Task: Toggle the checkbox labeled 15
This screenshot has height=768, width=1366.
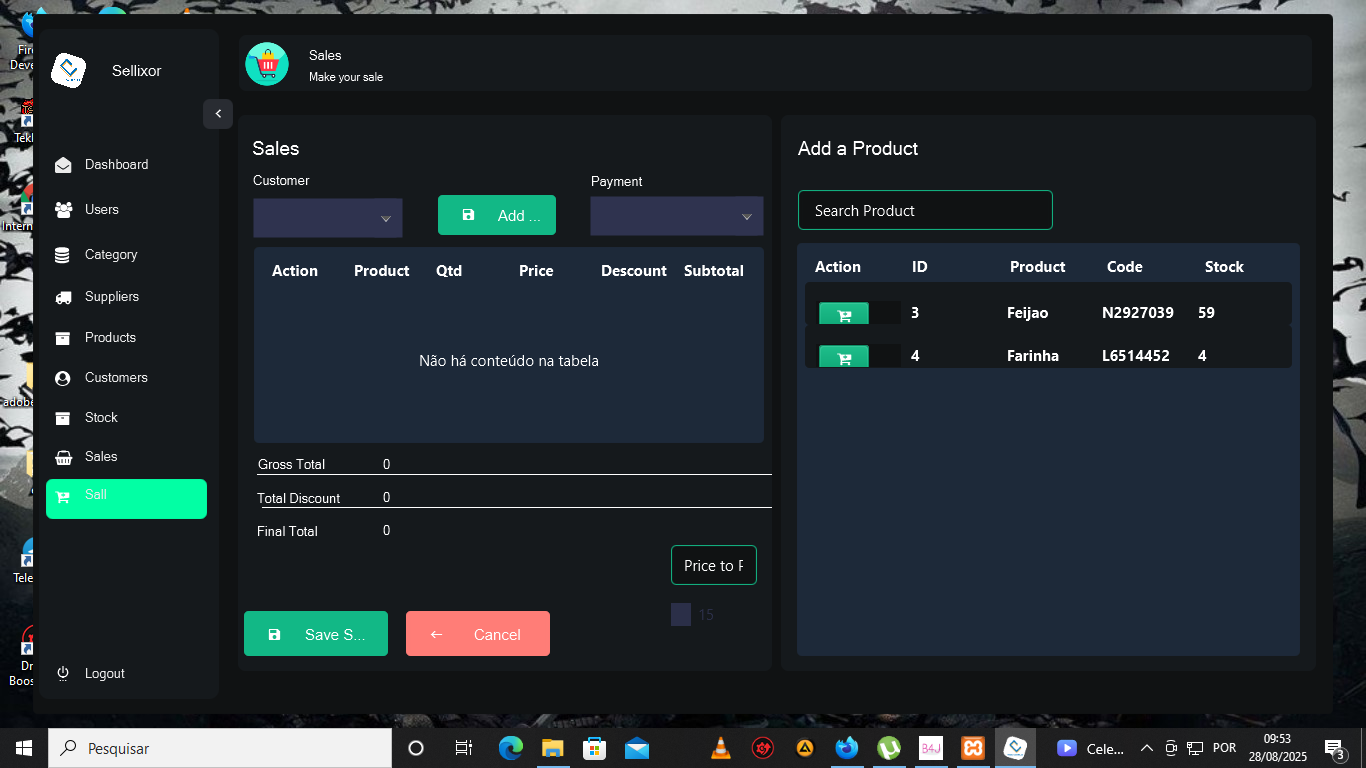Action: point(681,614)
